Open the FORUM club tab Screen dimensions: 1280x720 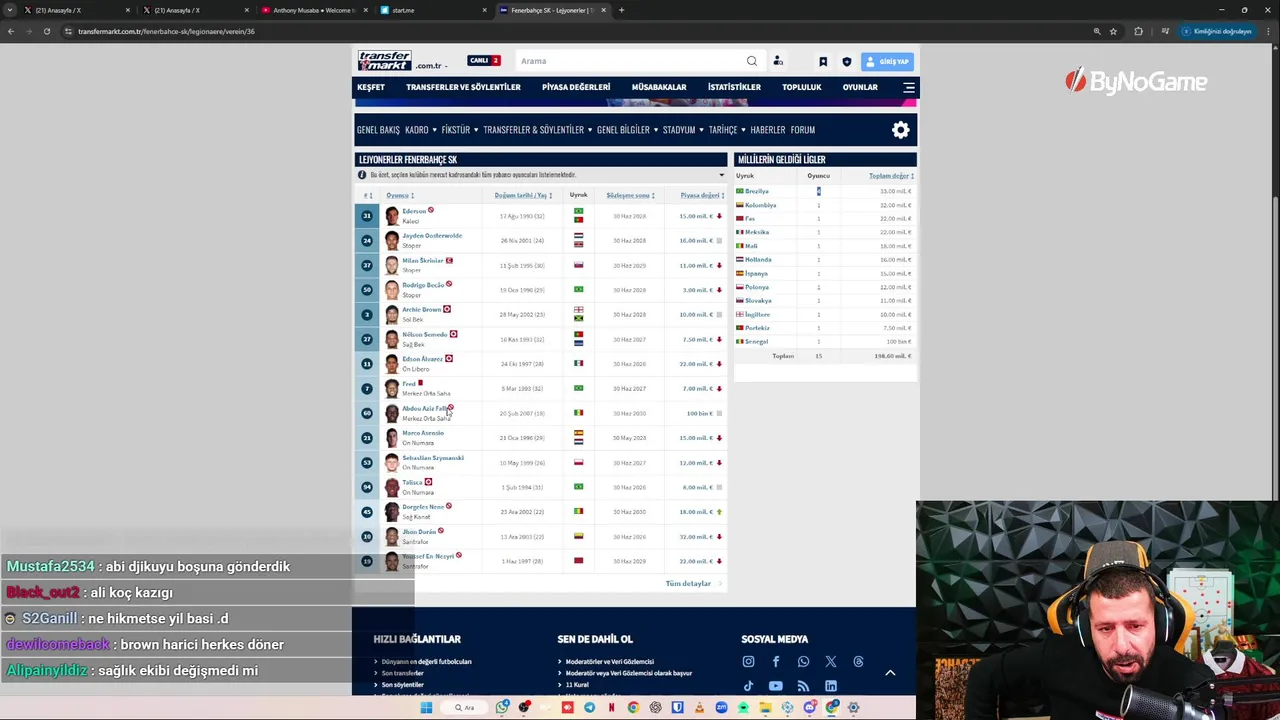pos(802,129)
